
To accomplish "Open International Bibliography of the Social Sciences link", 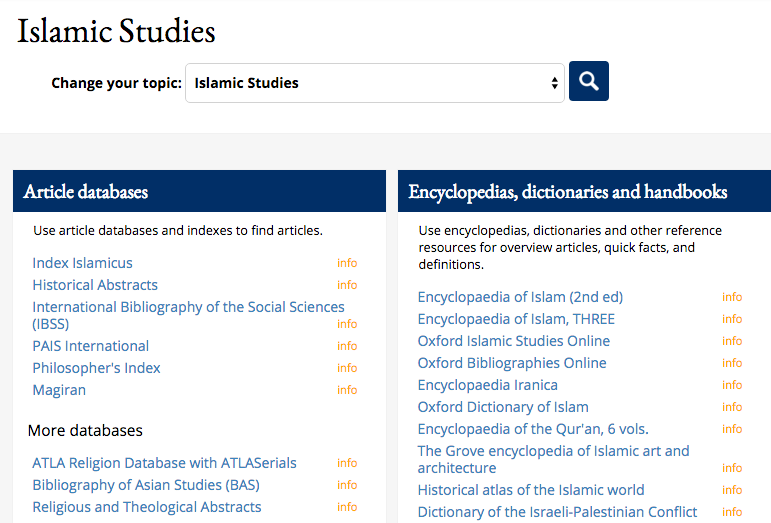I will click(x=188, y=315).
